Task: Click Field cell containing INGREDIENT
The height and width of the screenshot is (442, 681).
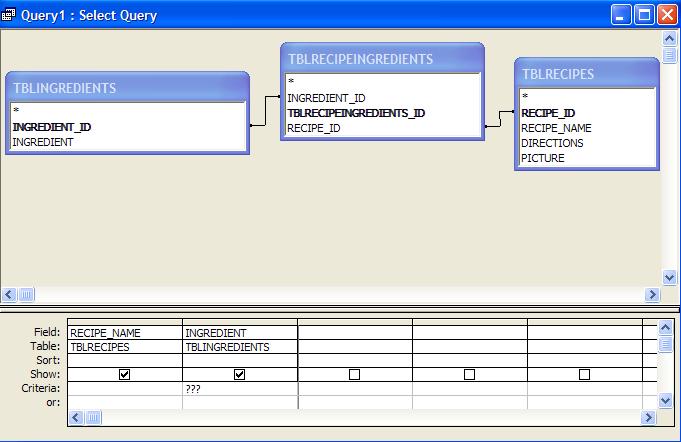Action: click(x=240, y=333)
